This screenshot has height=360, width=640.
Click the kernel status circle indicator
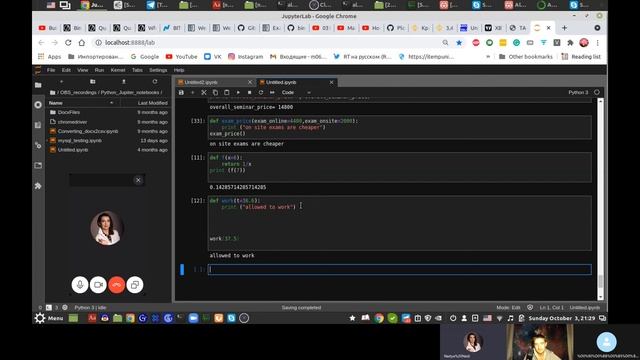[597, 93]
